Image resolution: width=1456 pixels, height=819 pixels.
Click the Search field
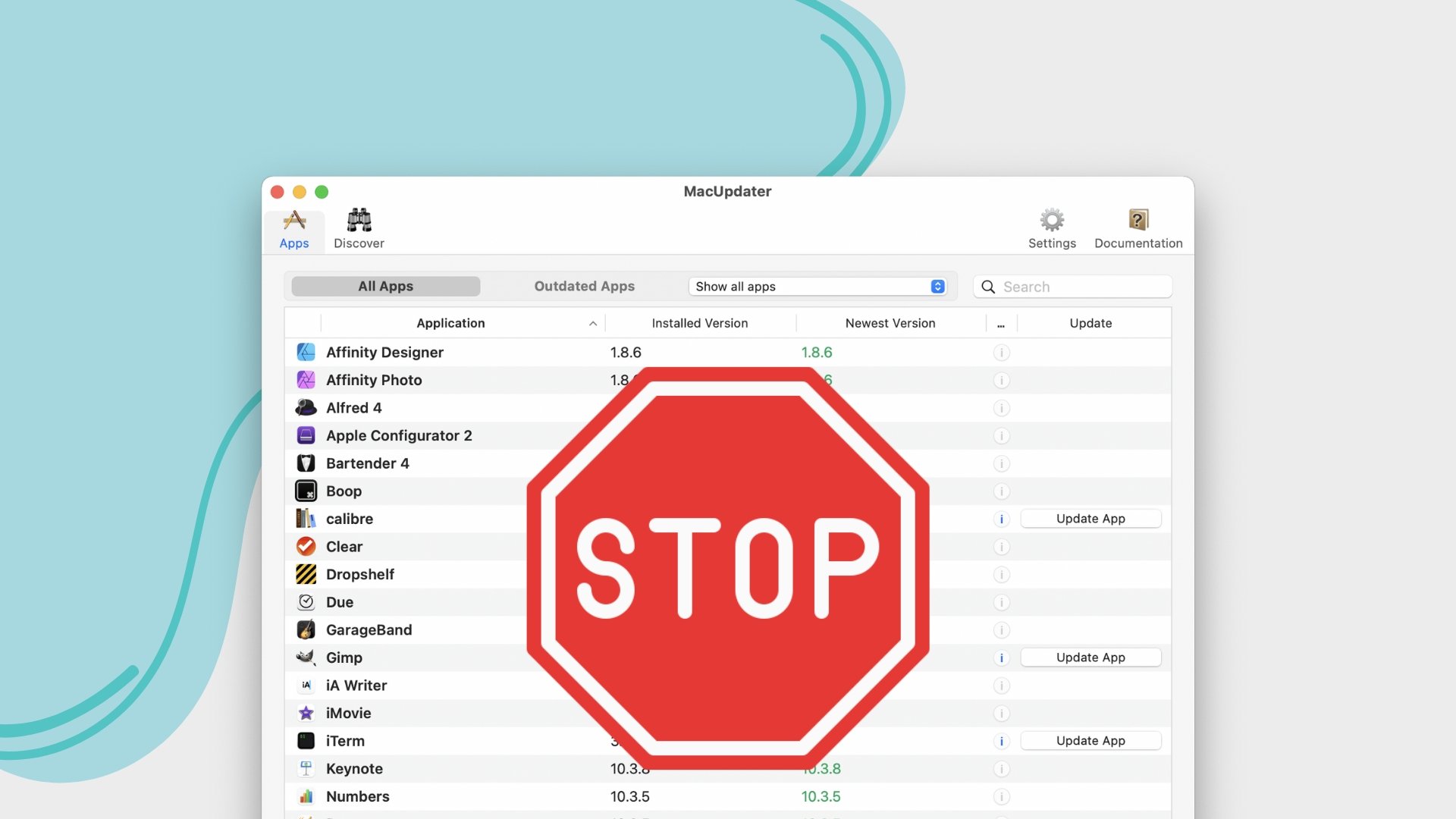[1072, 287]
